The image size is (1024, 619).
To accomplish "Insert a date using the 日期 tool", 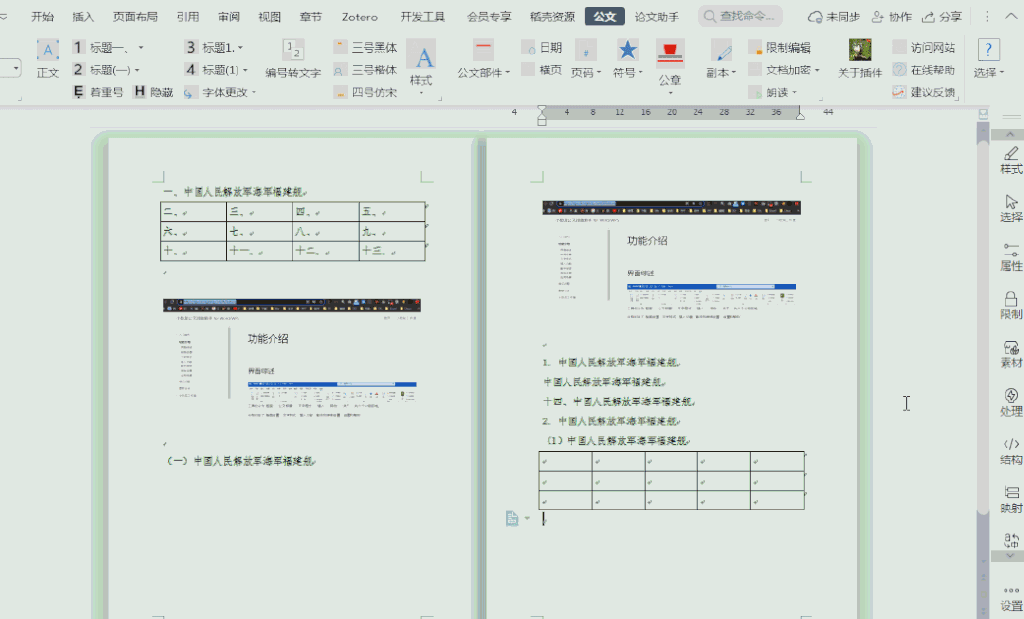I will click(x=542, y=47).
